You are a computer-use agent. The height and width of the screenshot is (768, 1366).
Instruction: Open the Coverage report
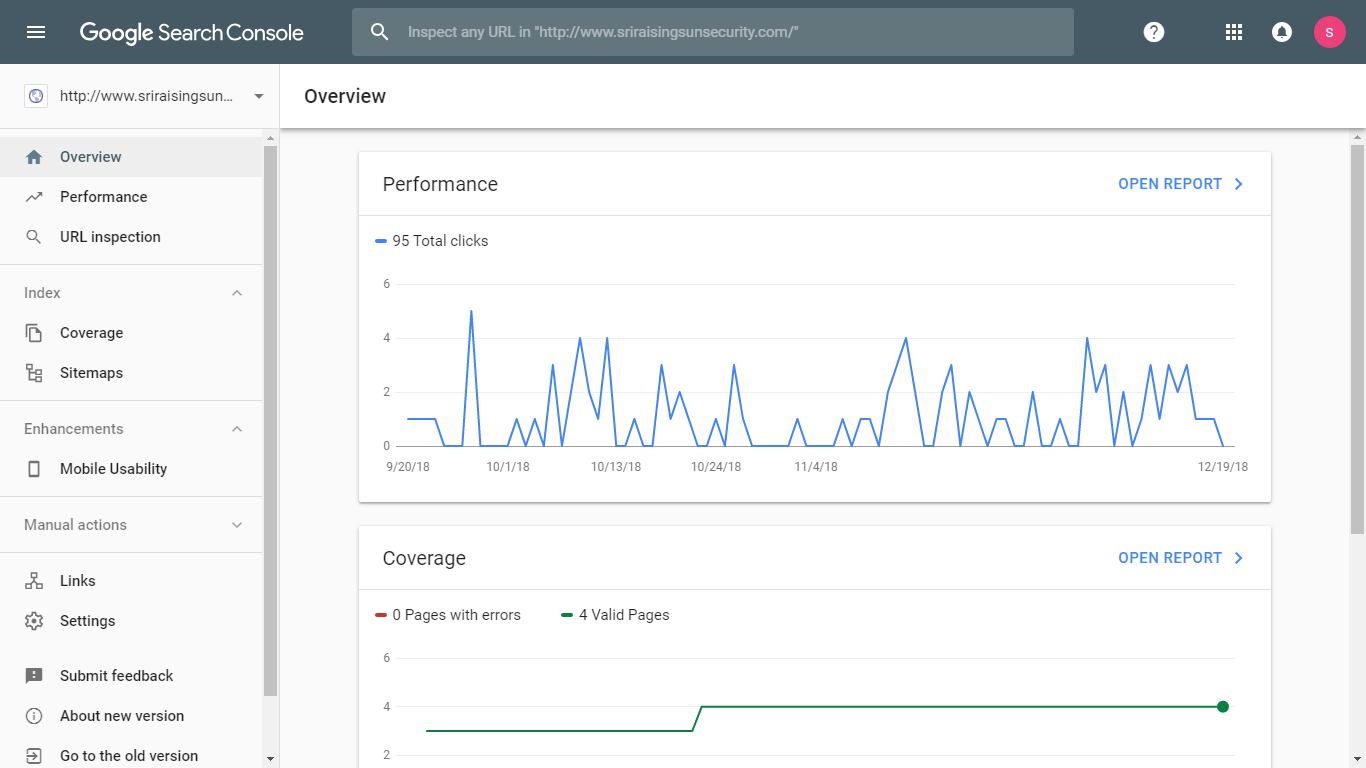click(x=1180, y=558)
